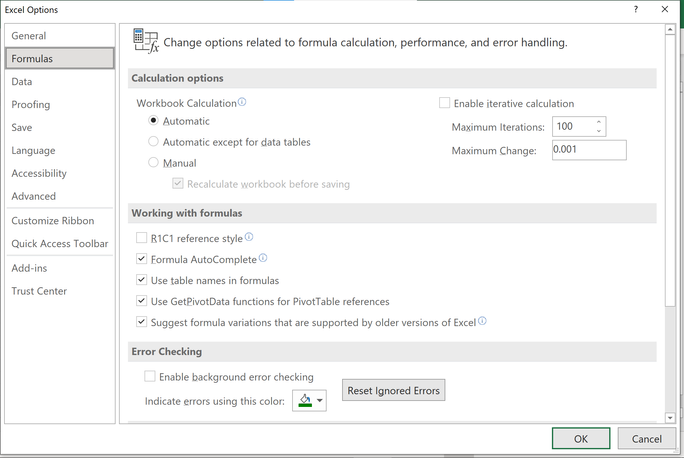Open Accessibility options
This screenshot has width=684, height=458.
(60, 173)
